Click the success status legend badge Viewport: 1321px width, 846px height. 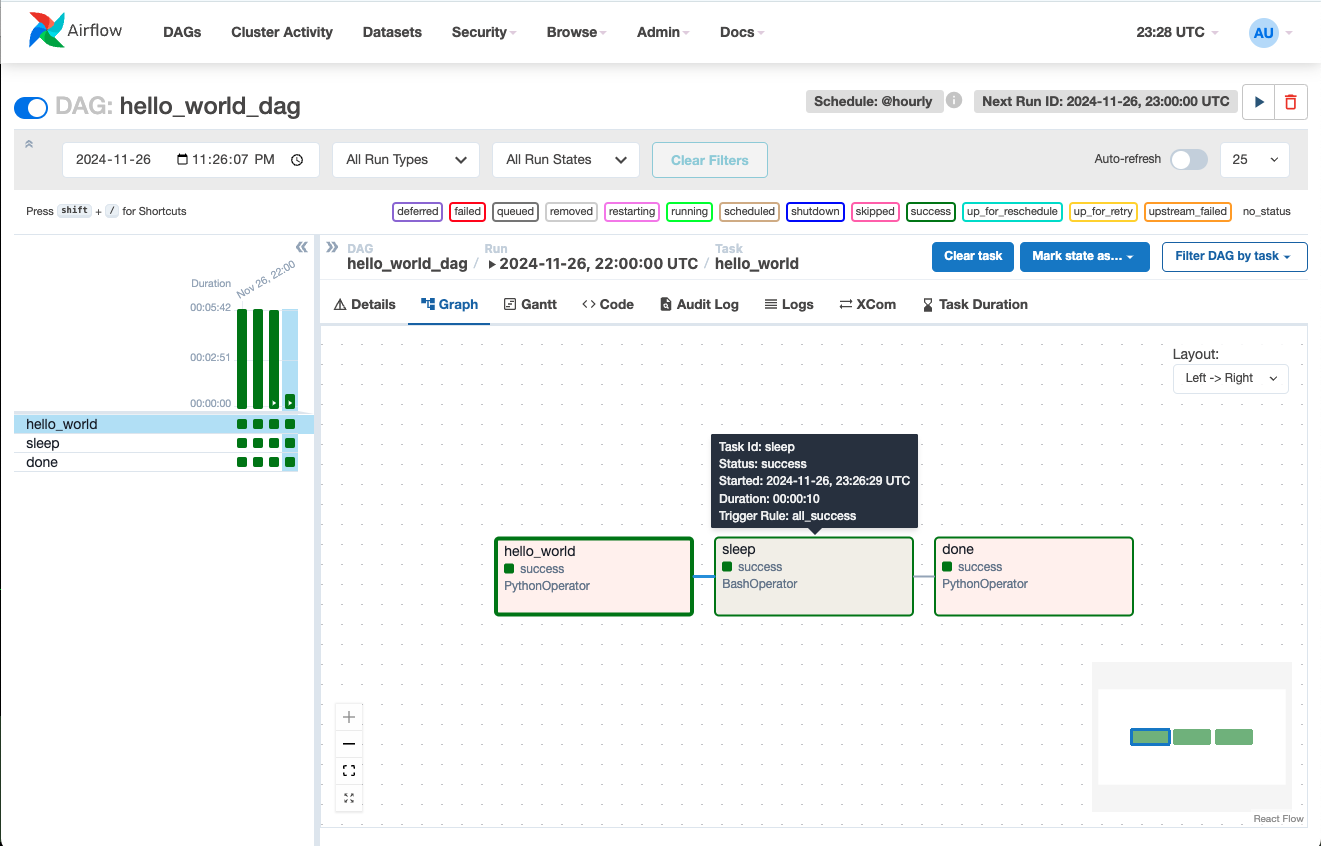tap(931, 211)
